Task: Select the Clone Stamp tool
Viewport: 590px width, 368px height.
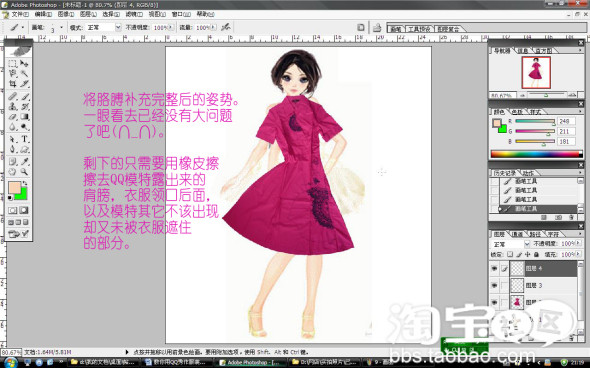Action: click(x=13, y=106)
